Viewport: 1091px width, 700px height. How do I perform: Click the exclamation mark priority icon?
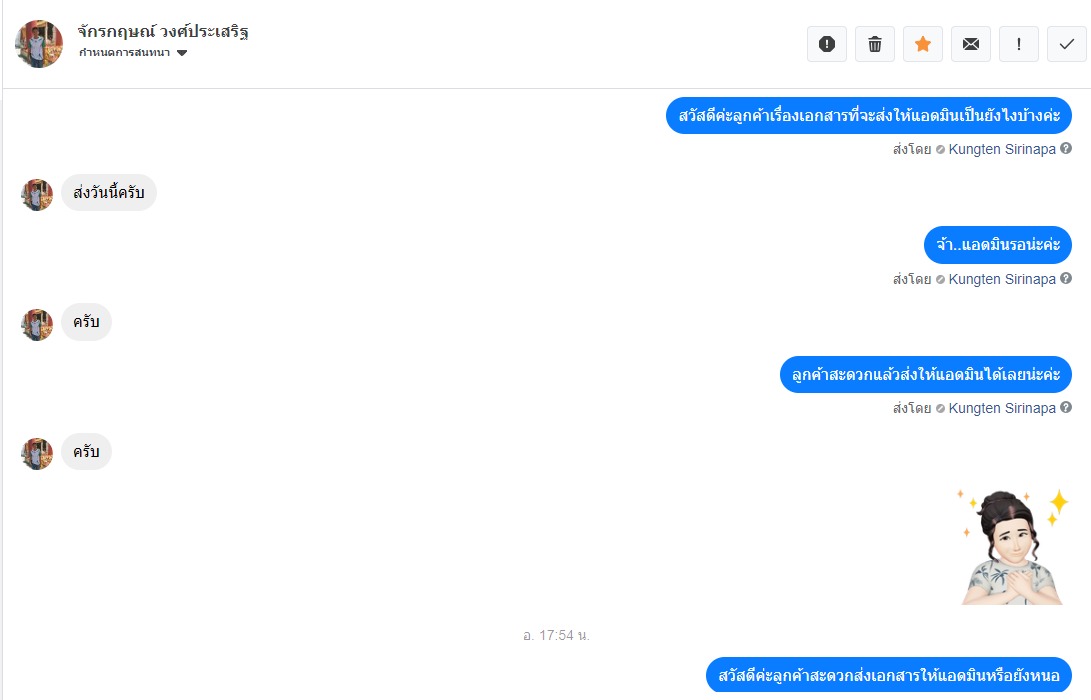pyautogui.click(x=1019, y=45)
